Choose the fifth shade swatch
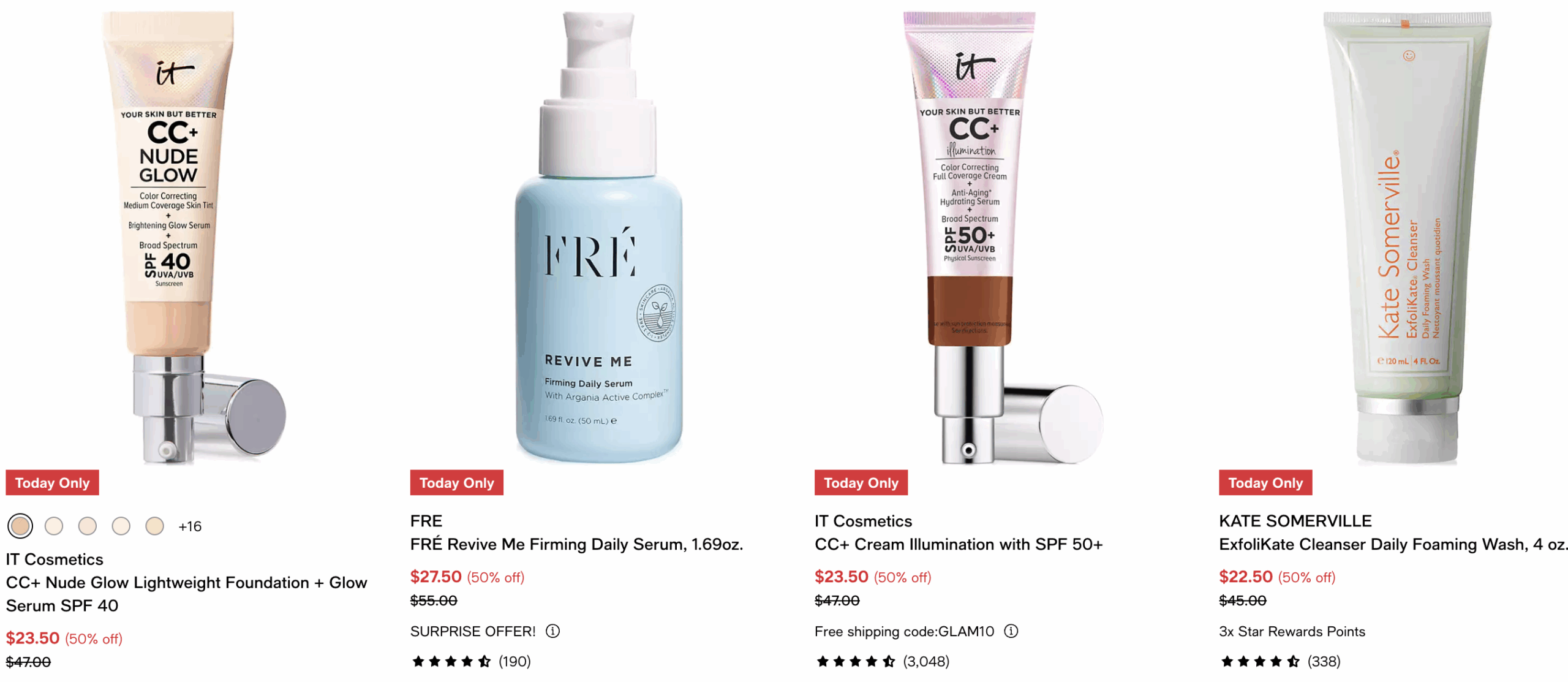This screenshot has height=682, width=1568. tap(154, 526)
